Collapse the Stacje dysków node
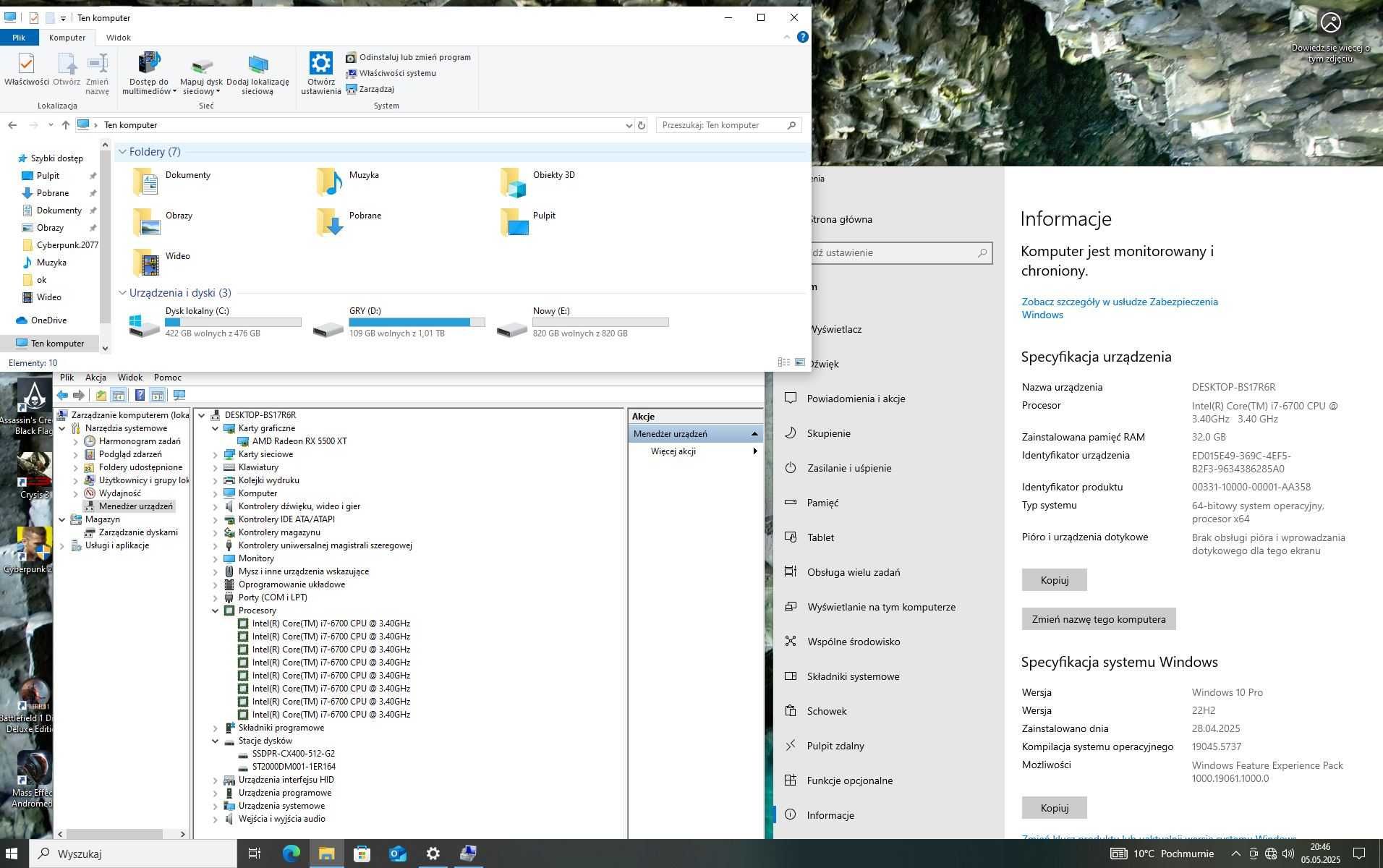The image size is (1383, 868). coord(215,741)
